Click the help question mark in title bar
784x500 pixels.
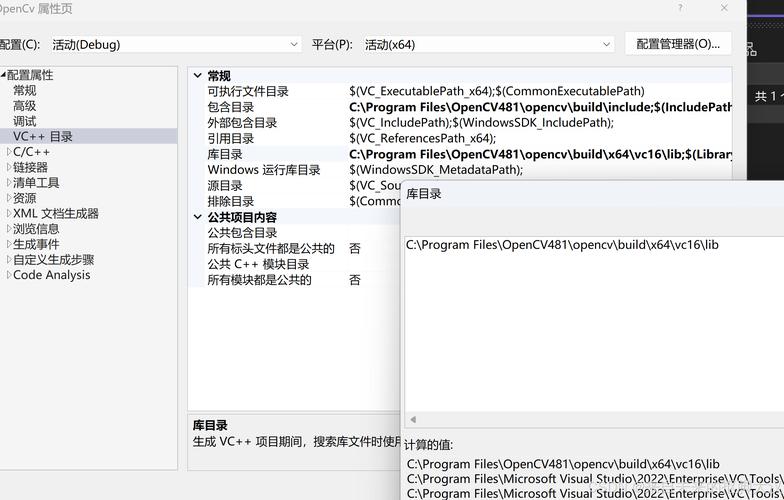(680, 8)
